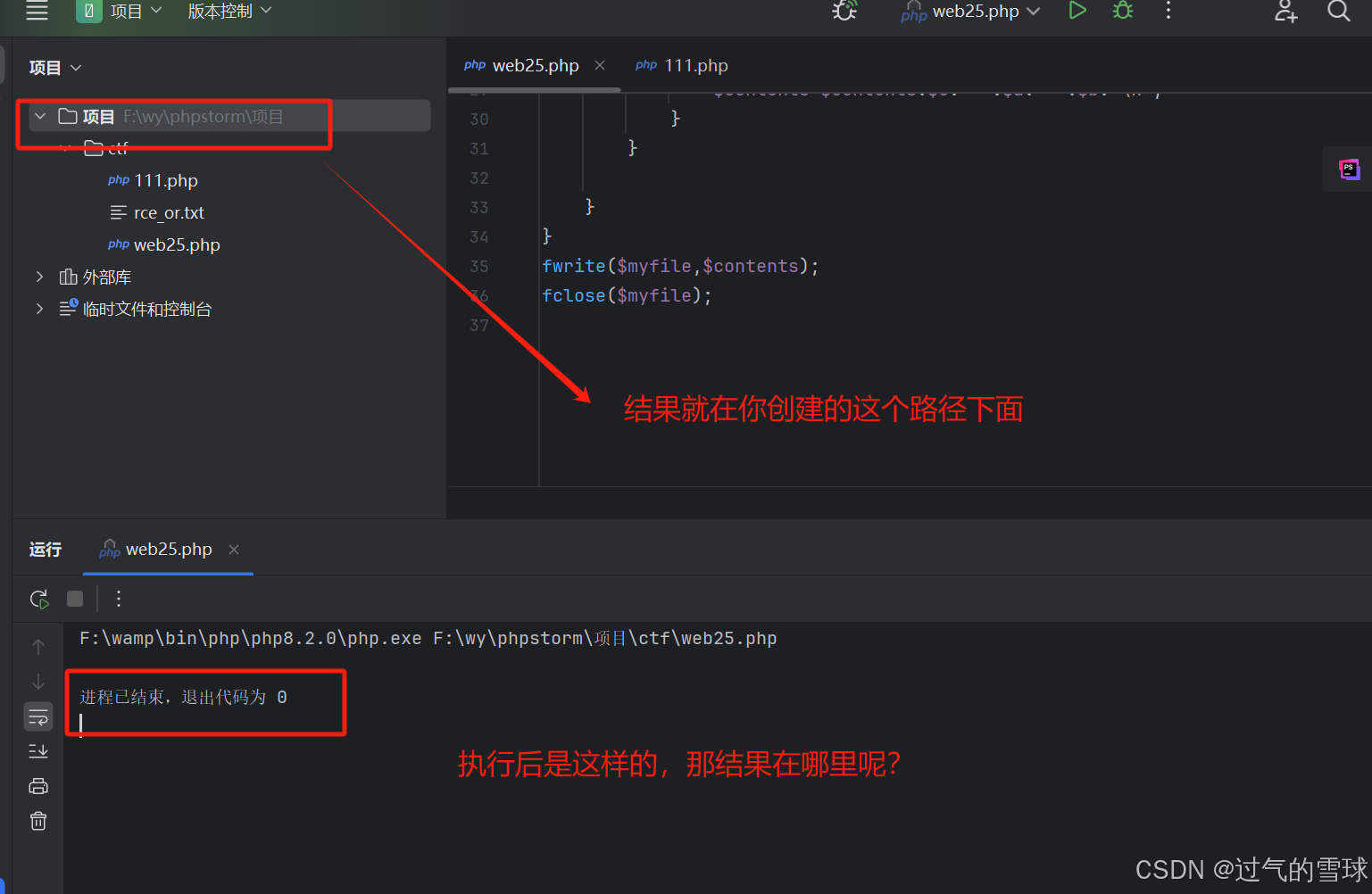The height and width of the screenshot is (894, 1372).
Task: Open the 版本控制 menu
Action: point(220,11)
